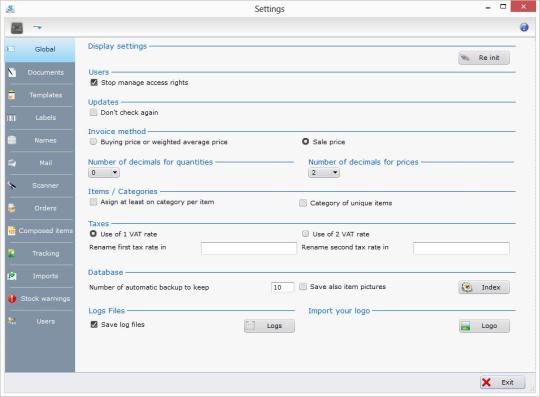Click the Names sidebar icon
The width and height of the screenshot is (540, 397).
(x=12, y=140)
